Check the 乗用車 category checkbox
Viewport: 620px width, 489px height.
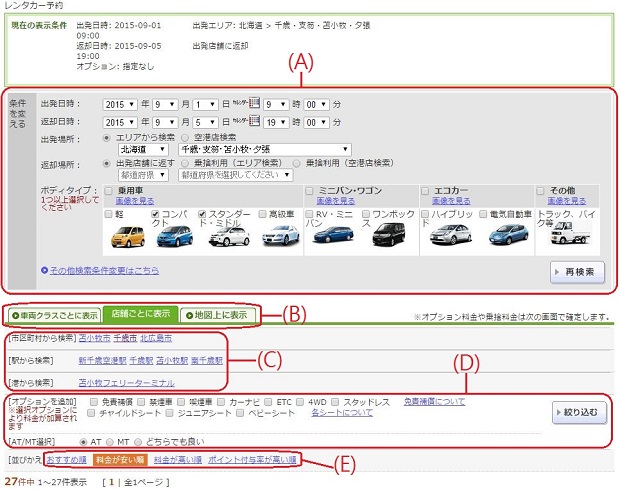click(x=109, y=191)
